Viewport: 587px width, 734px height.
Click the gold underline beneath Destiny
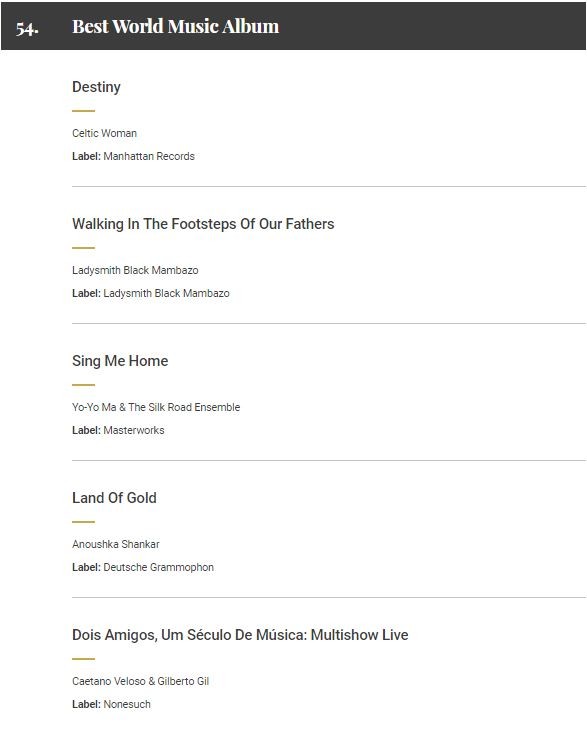click(x=83, y=111)
